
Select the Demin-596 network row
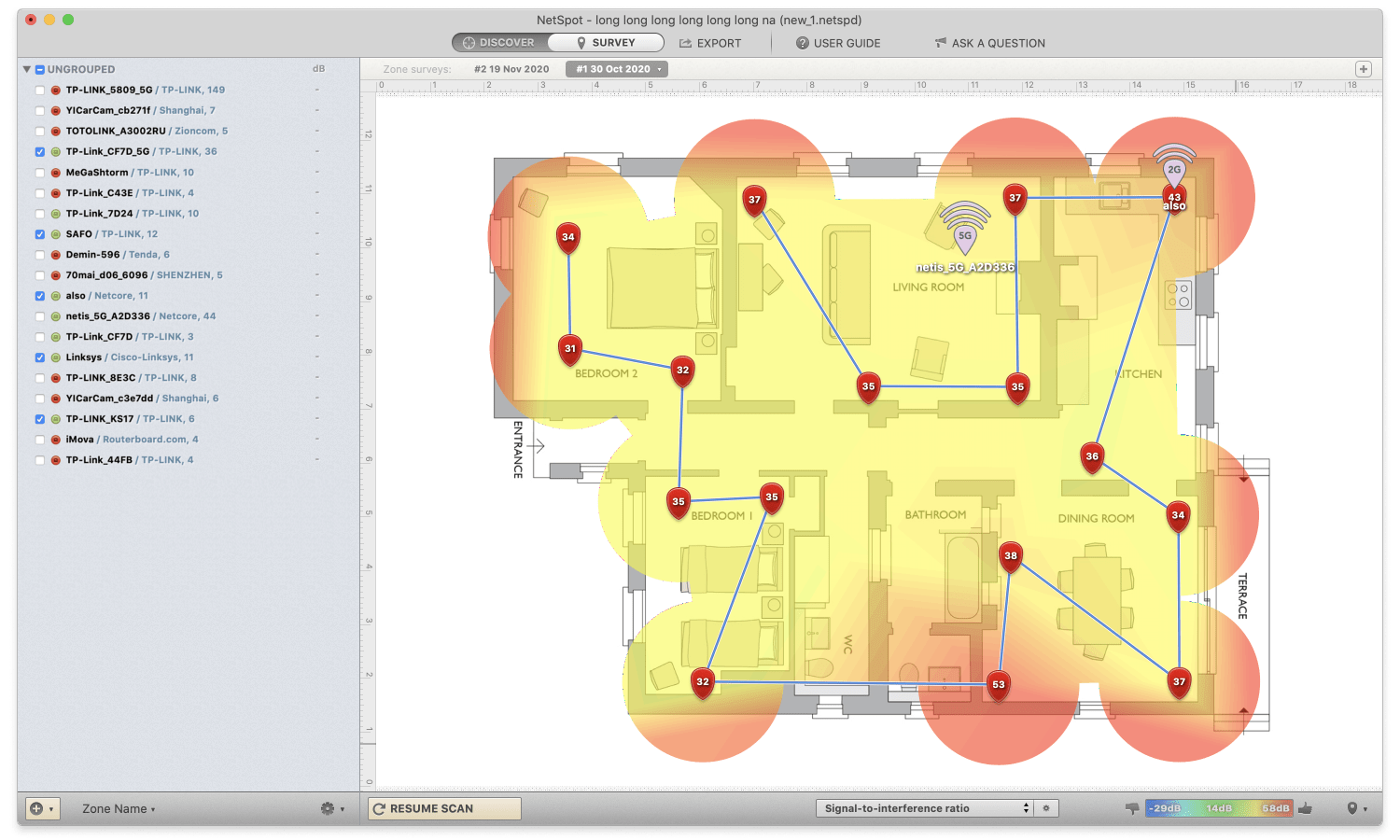click(x=188, y=255)
